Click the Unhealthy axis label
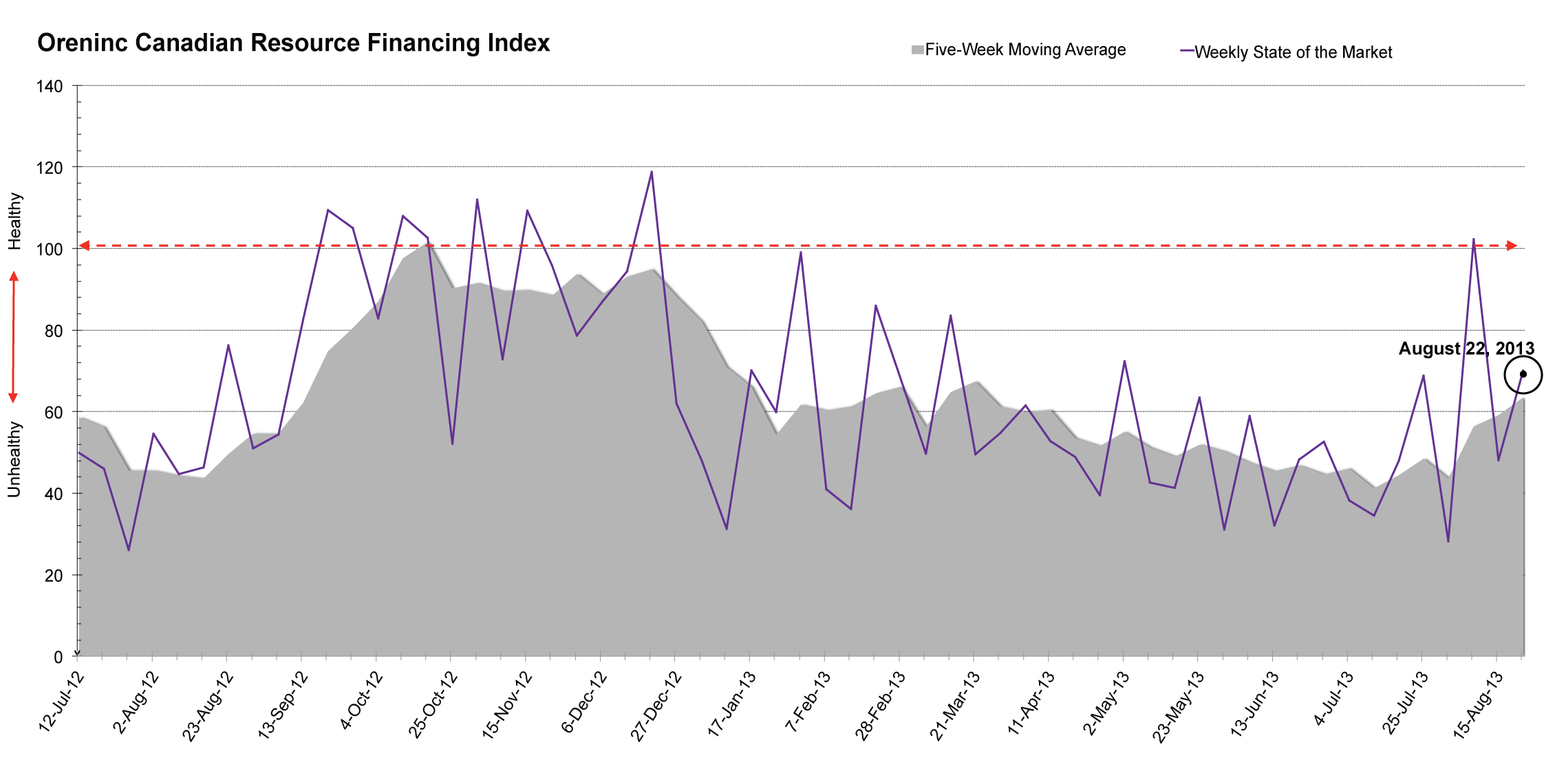The height and width of the screenshot is (784, 1544). [x=14, y=459]
